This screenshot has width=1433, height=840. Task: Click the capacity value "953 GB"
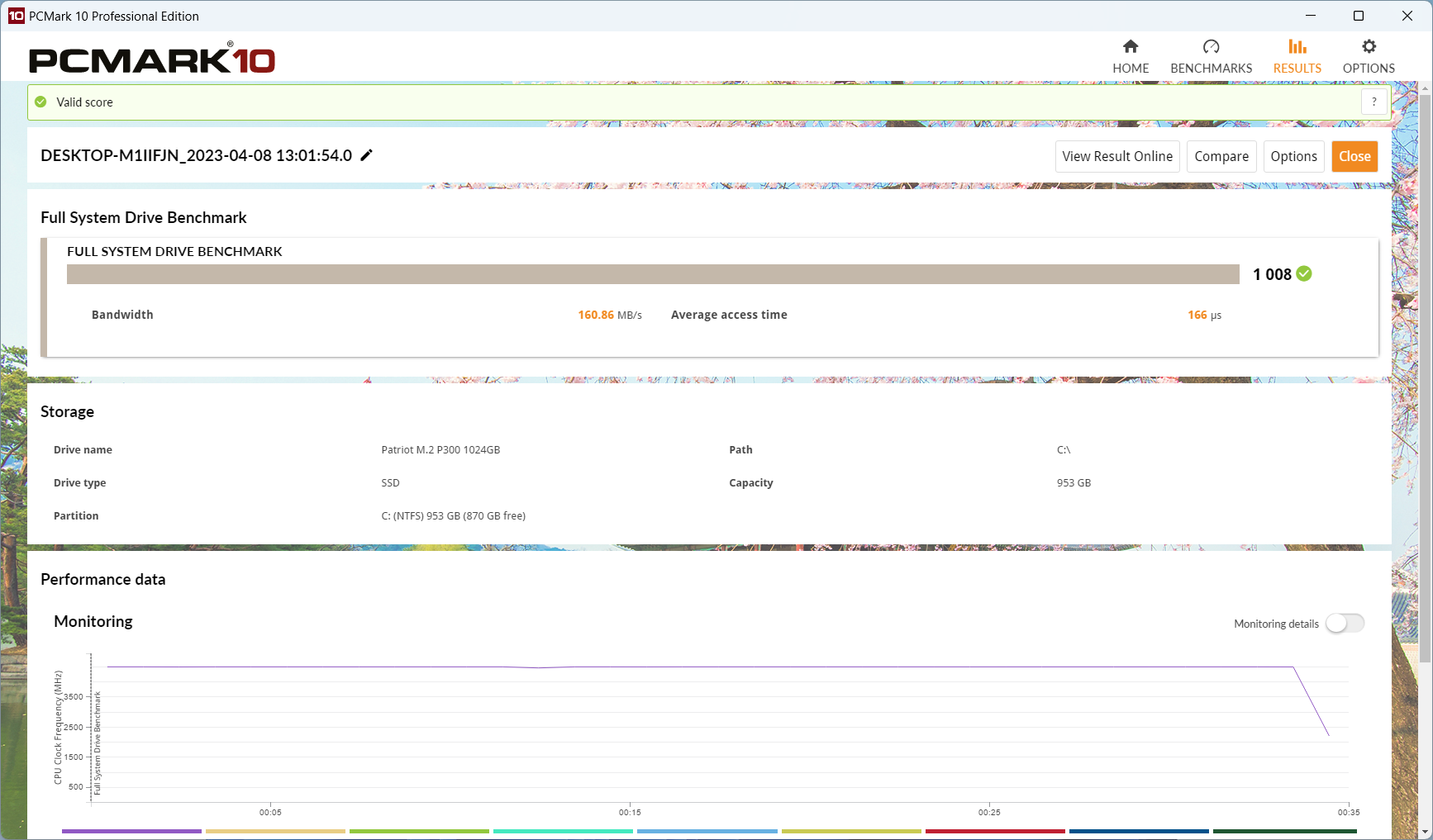(x=1074, y=483)
